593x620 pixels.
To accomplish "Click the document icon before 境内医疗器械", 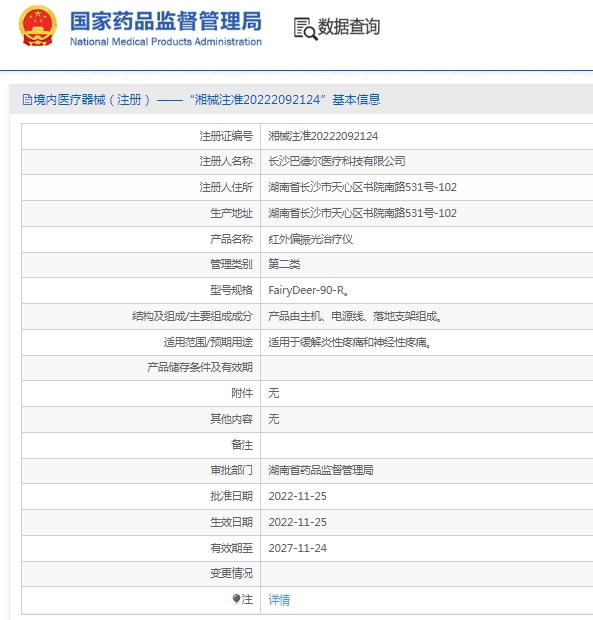I will [x=27, y=100].
